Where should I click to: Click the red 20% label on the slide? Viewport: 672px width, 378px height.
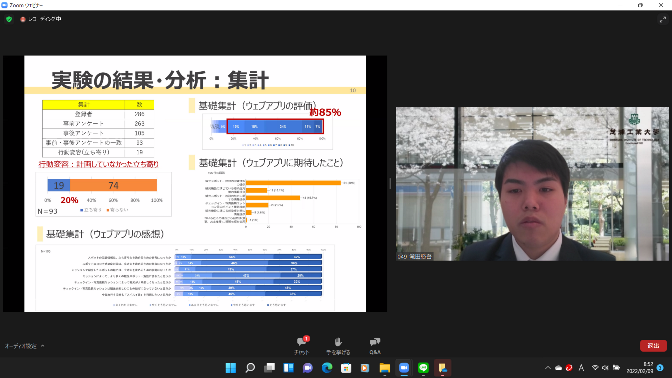tap(69, 200)
